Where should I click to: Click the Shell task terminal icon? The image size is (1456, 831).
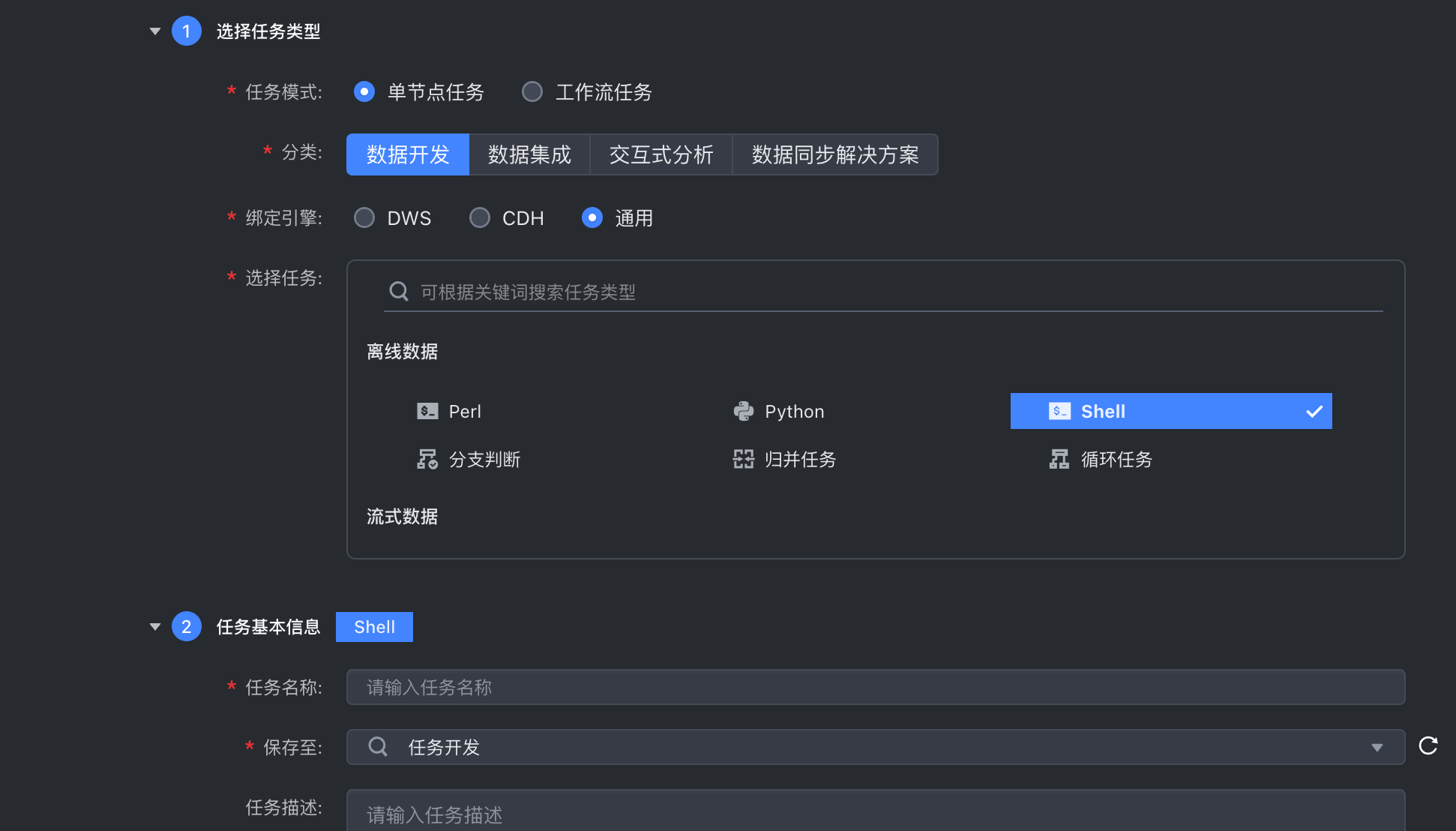(x=1059, y=411)
